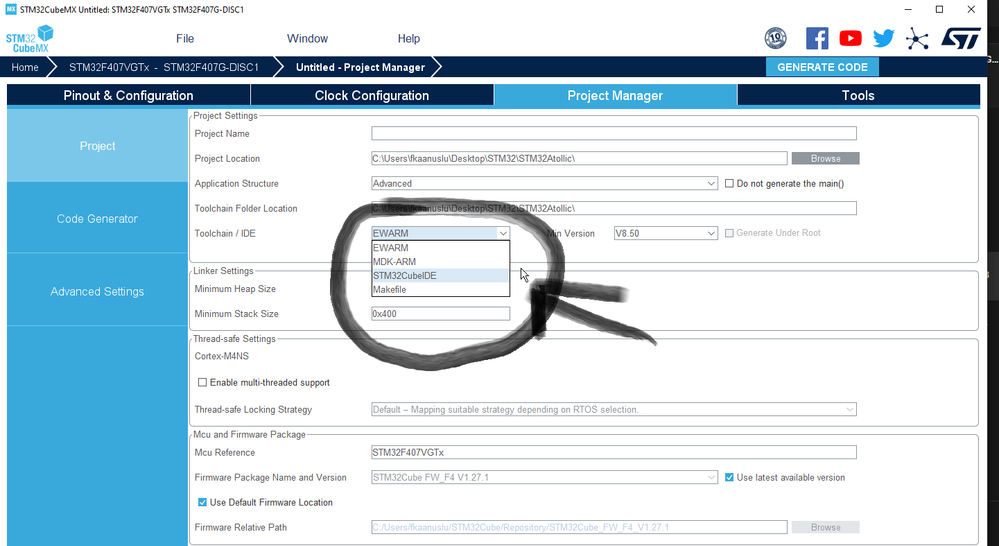Image resolution: width=999 pixels, height=546 pixels.
Task: Choose EWARM from the toolchain list
Action: 440,248
